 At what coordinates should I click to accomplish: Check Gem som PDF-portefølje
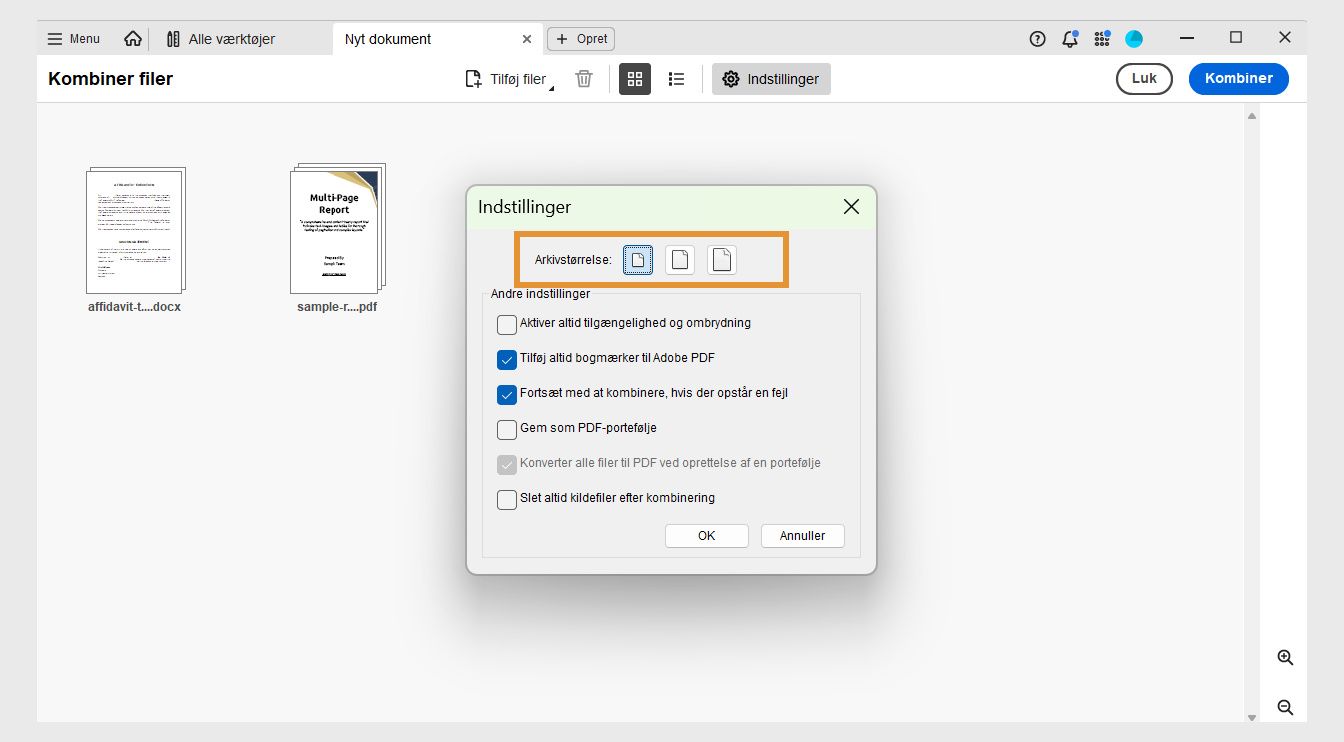tap(507, 429)
